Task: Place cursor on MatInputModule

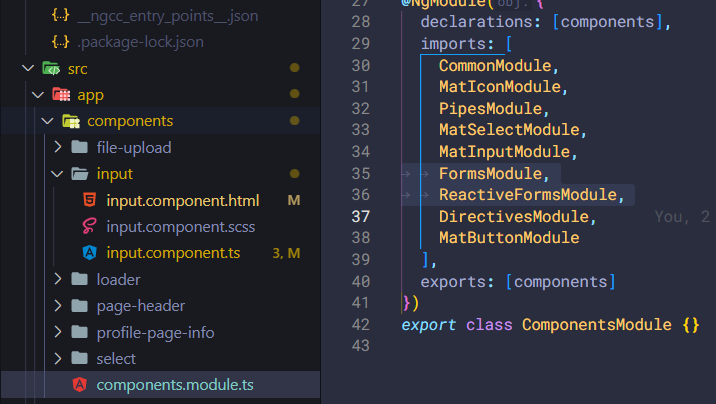Action: coord(505,152)
